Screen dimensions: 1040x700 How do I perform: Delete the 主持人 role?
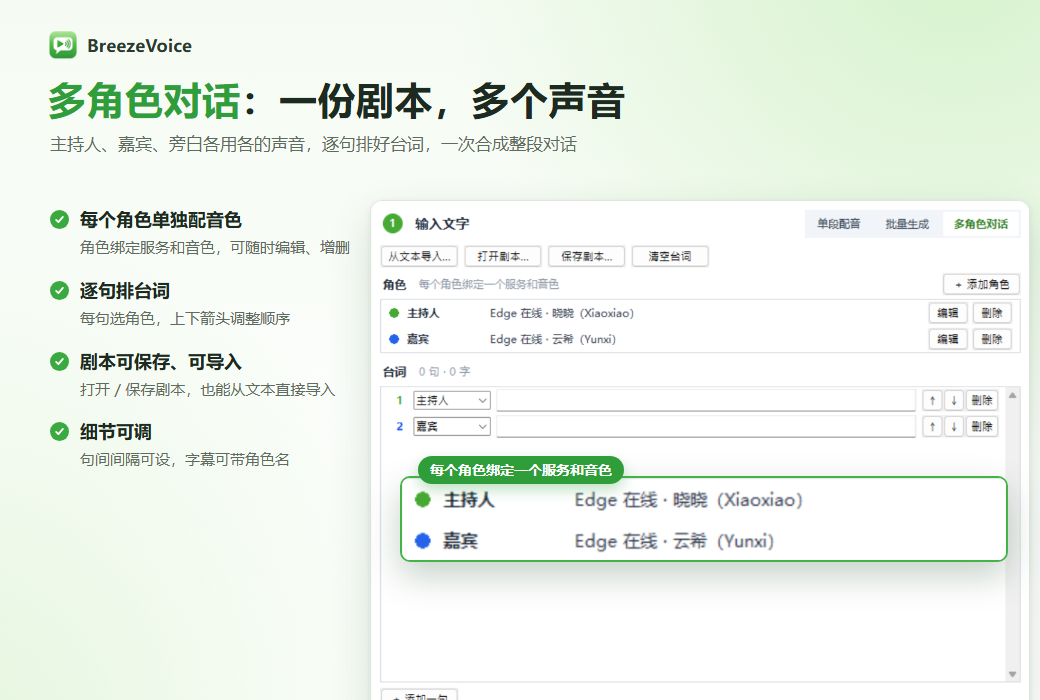tap(992, 313)
